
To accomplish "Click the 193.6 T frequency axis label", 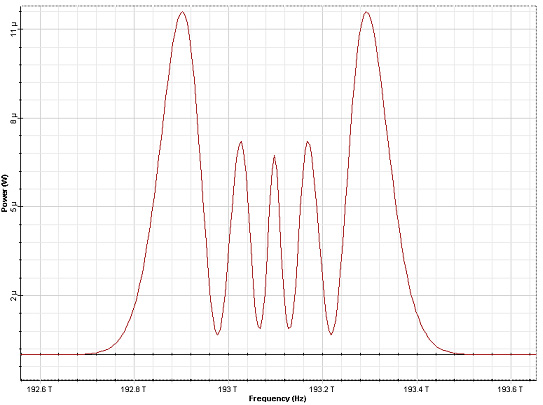I will tap(510, 389).
